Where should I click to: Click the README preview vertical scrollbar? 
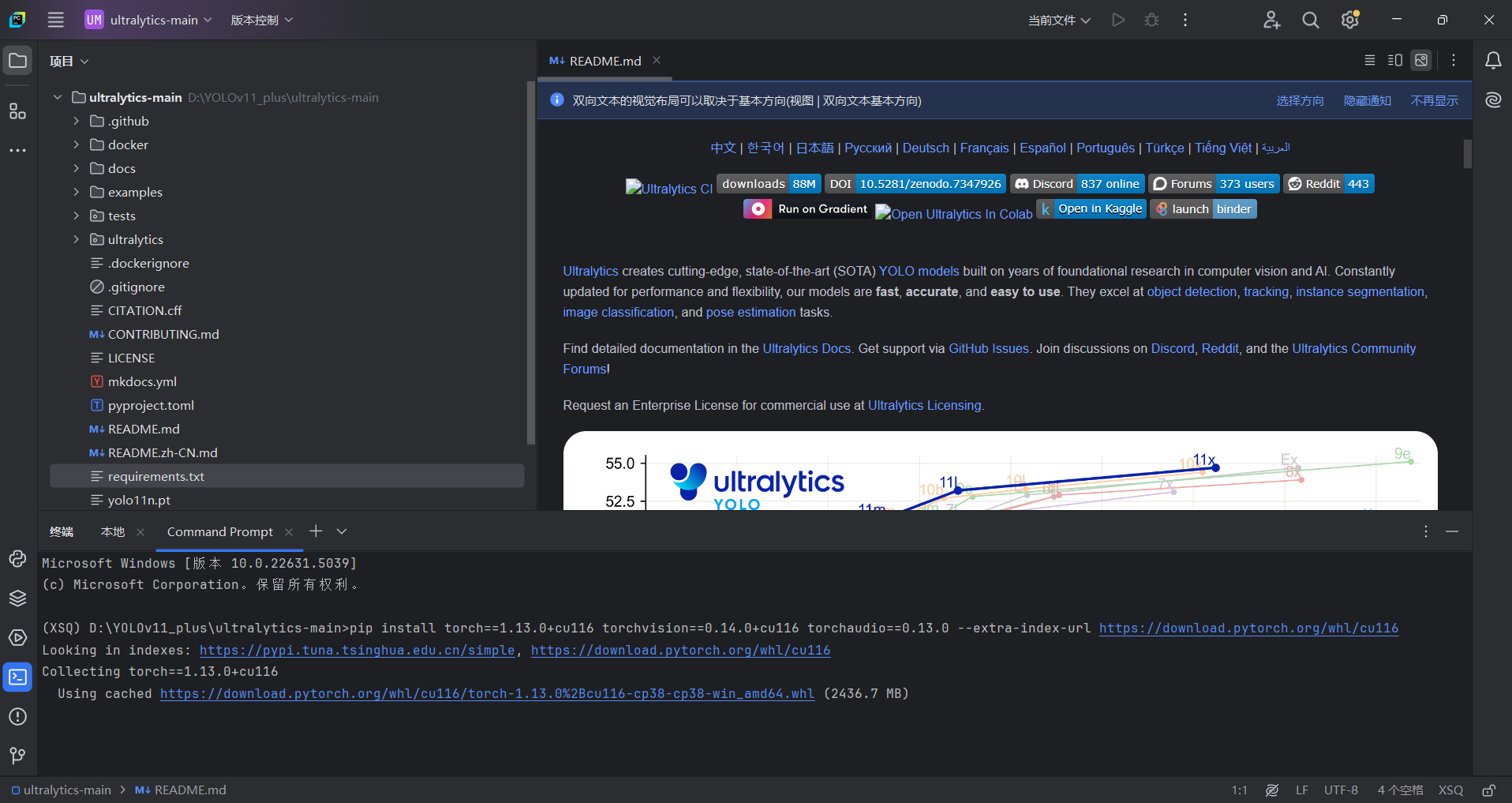coord(1467,154)
